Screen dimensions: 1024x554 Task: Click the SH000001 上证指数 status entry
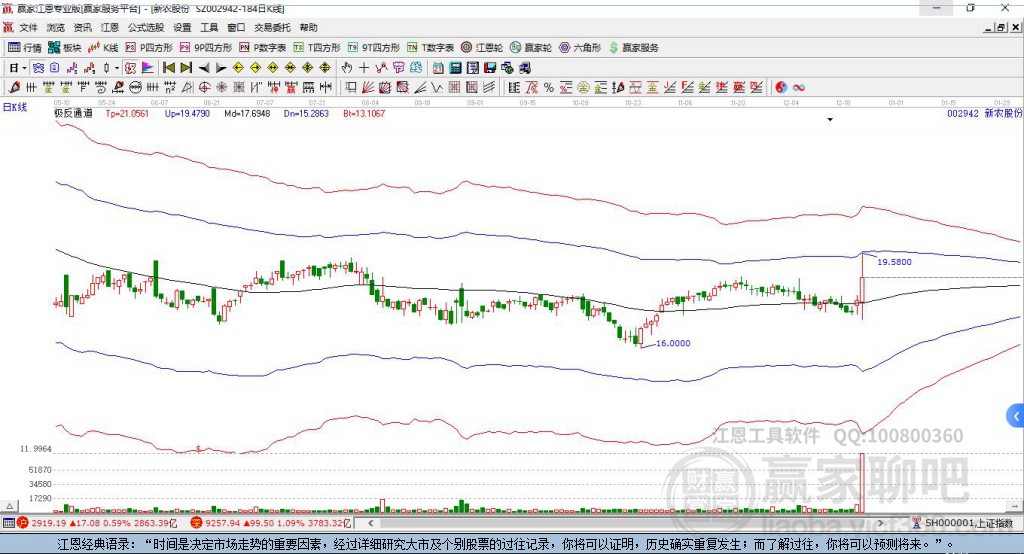click(968, 523)
